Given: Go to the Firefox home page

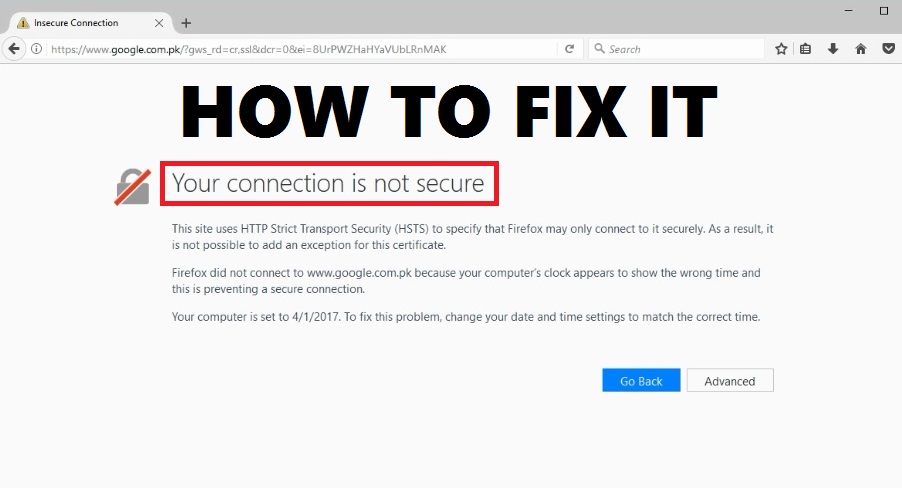Looking at the screenshot, I should coord(860,49).
